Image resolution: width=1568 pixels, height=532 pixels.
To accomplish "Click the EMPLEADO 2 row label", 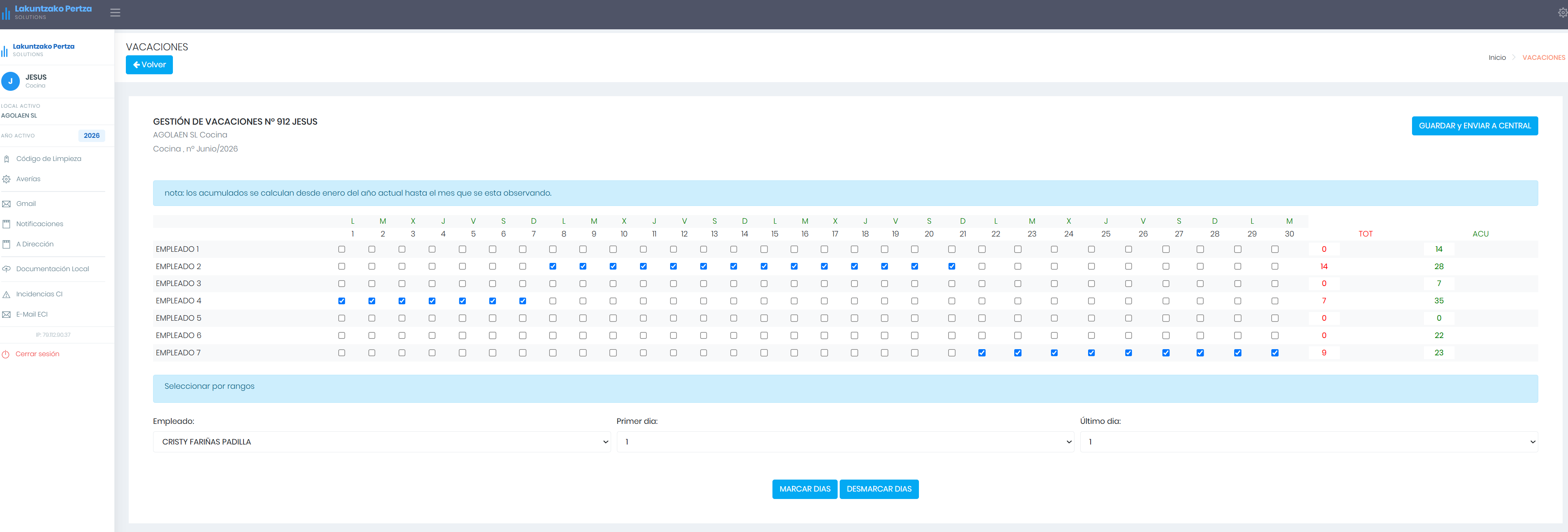I will pos(178,267).
